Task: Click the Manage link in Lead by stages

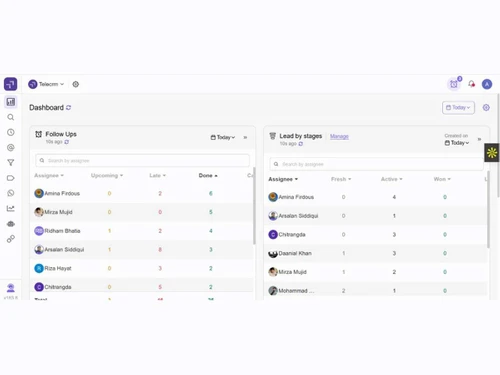Action: 339,136
